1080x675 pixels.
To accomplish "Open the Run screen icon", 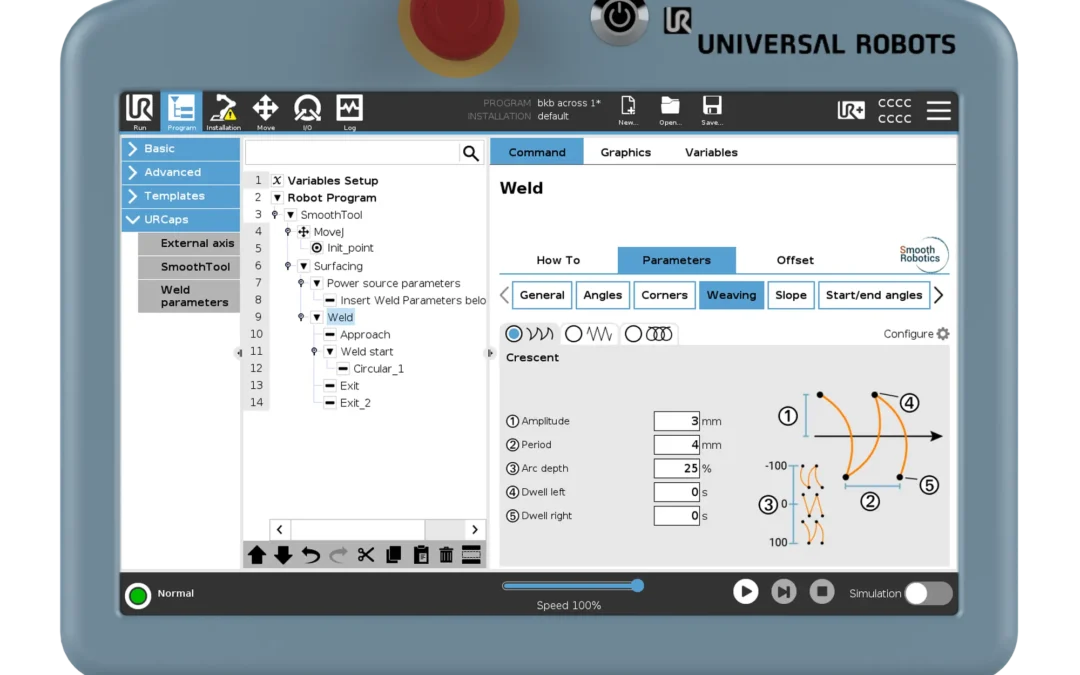I will coord(139,111).
